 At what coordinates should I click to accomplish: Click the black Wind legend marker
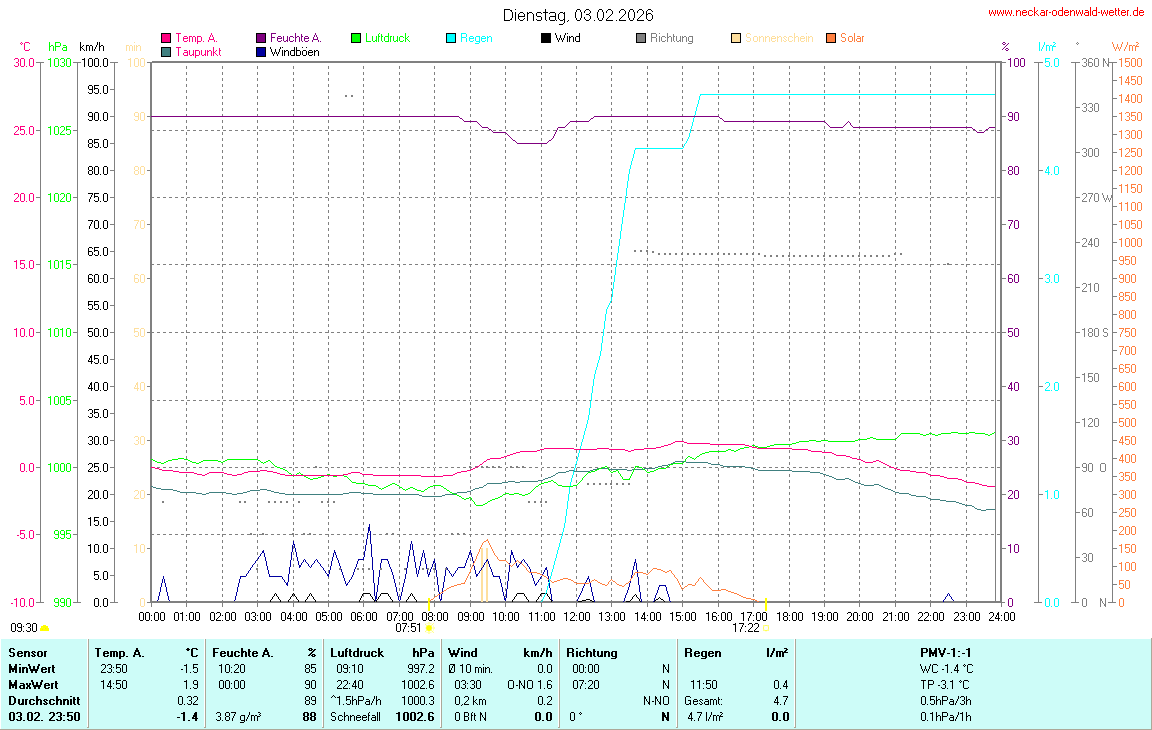546,38
